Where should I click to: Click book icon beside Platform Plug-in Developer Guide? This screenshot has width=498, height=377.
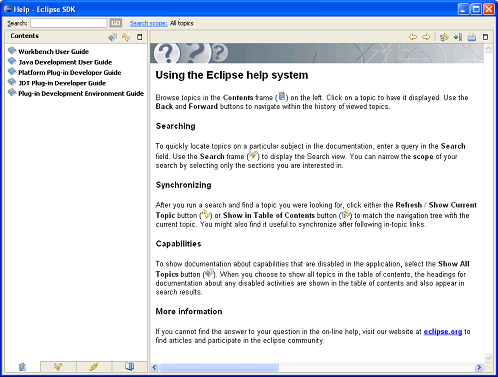pos(12,71)
